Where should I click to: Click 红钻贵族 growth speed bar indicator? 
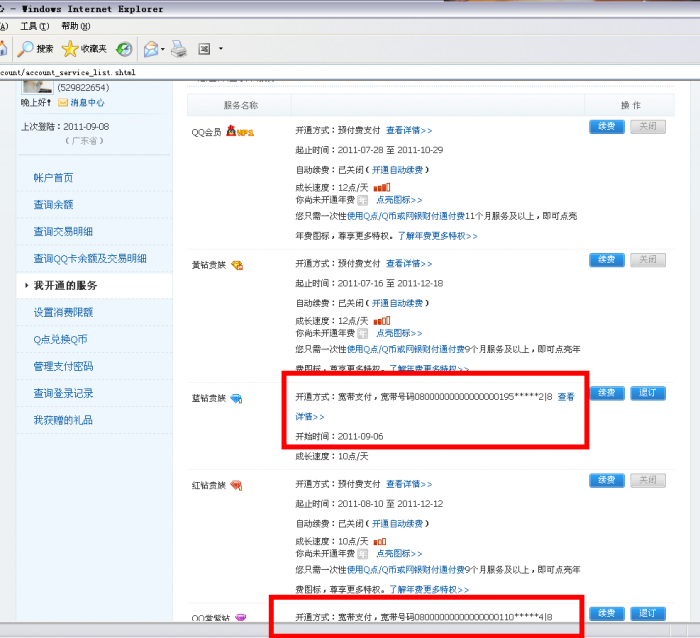(379, 542)
